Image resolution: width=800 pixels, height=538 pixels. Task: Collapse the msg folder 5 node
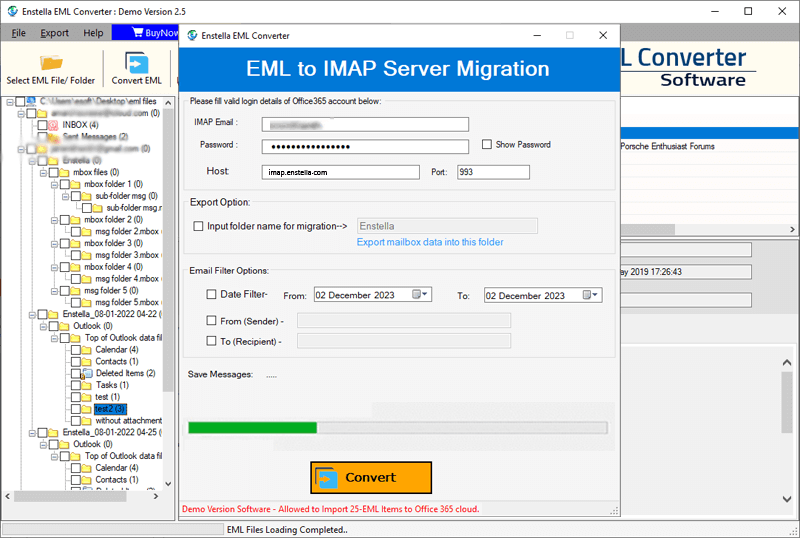[x=55, y=291]
